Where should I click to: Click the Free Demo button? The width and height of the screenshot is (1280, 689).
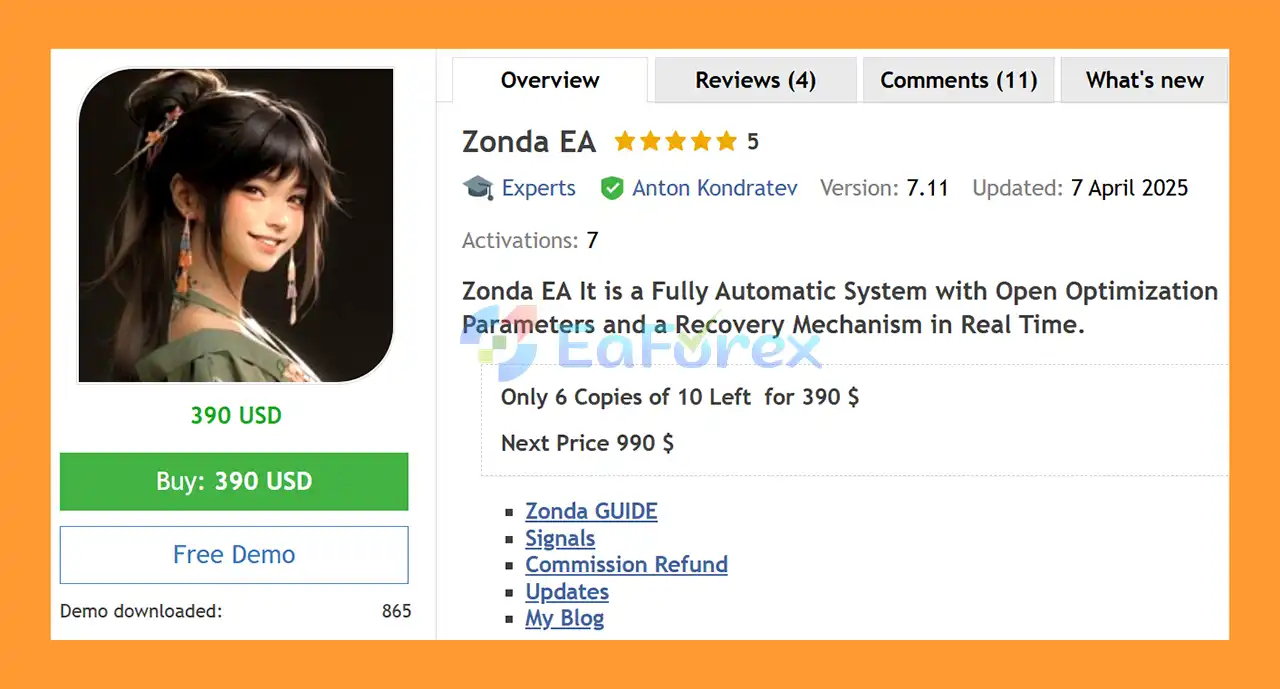[234, 555]
